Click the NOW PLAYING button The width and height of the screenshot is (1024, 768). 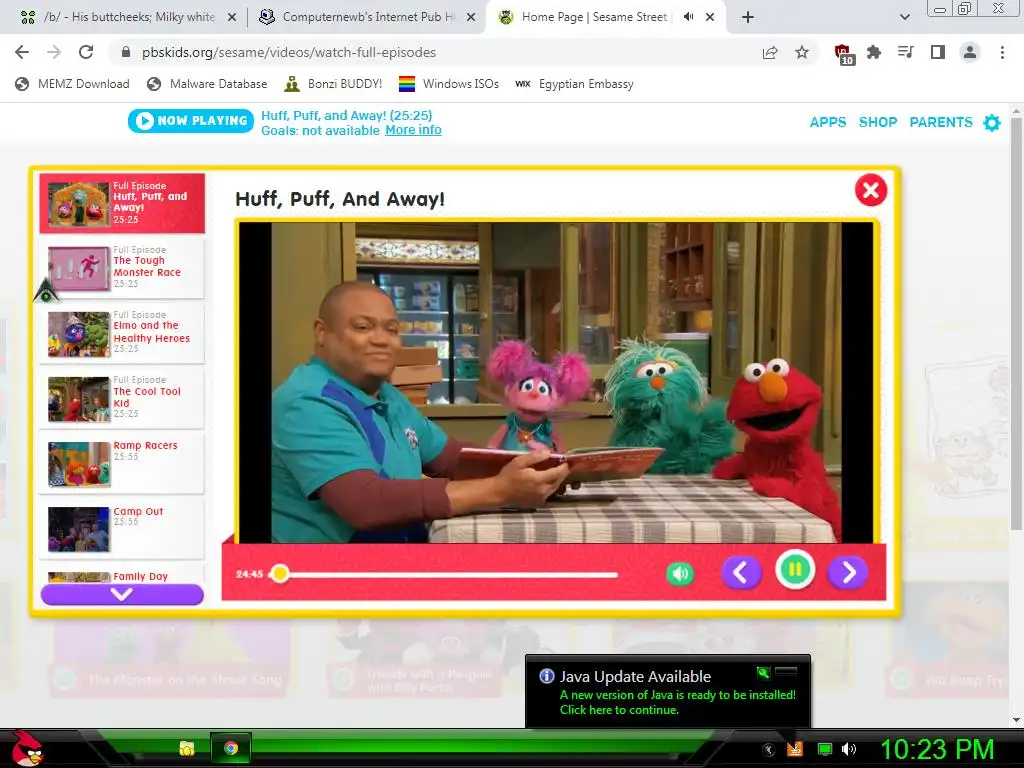[191, 121]
